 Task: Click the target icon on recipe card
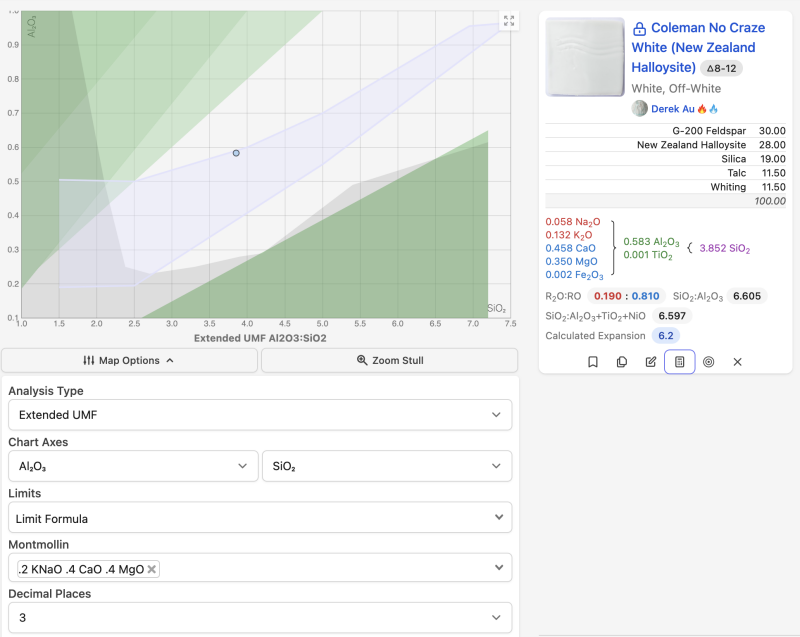pyautogui.click(x=709, y=362)
